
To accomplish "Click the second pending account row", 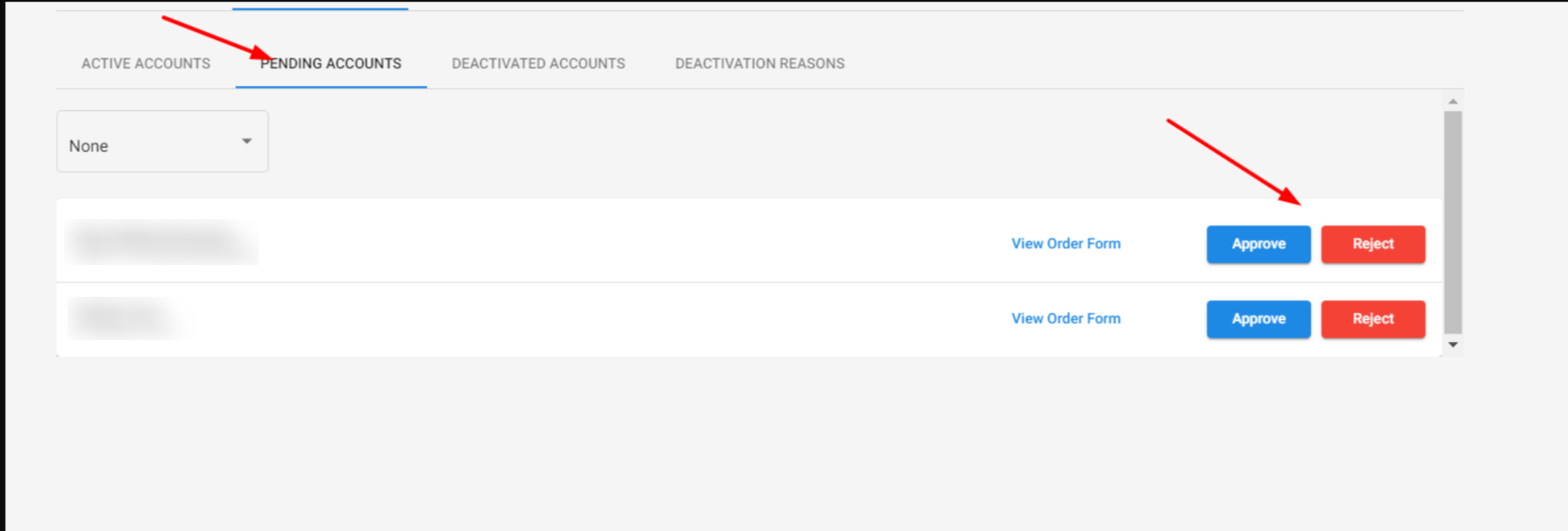I will (x=749, y=319).
